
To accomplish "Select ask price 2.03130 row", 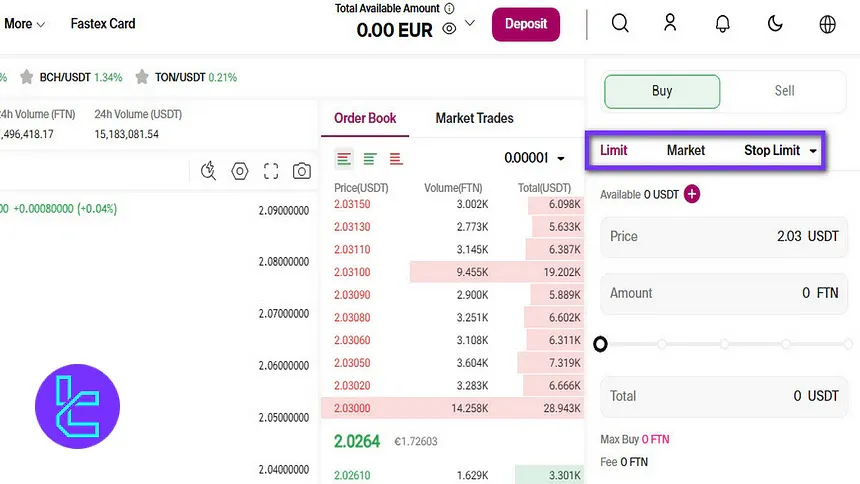I will 452,227.
